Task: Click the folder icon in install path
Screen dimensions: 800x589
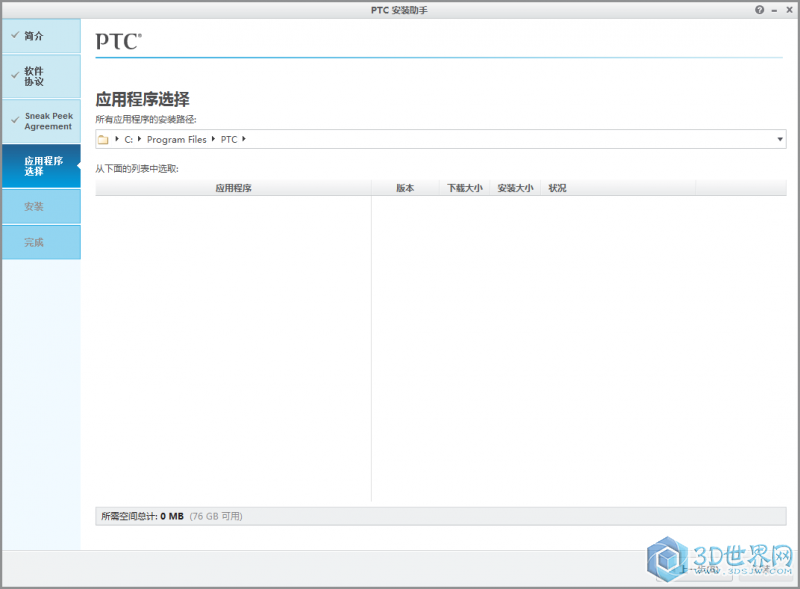Action: [x=103, y=139]
